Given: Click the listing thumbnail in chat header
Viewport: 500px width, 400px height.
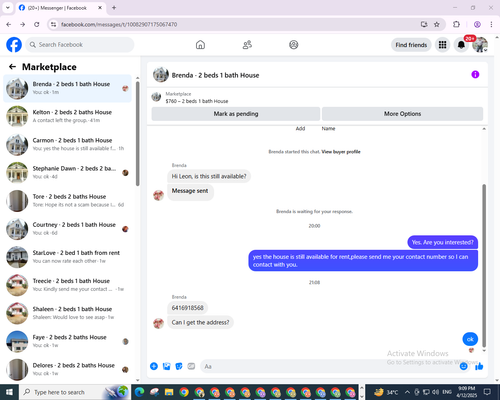Looking at the screenshot, I should pyautogui.click(x=161, y=75).
